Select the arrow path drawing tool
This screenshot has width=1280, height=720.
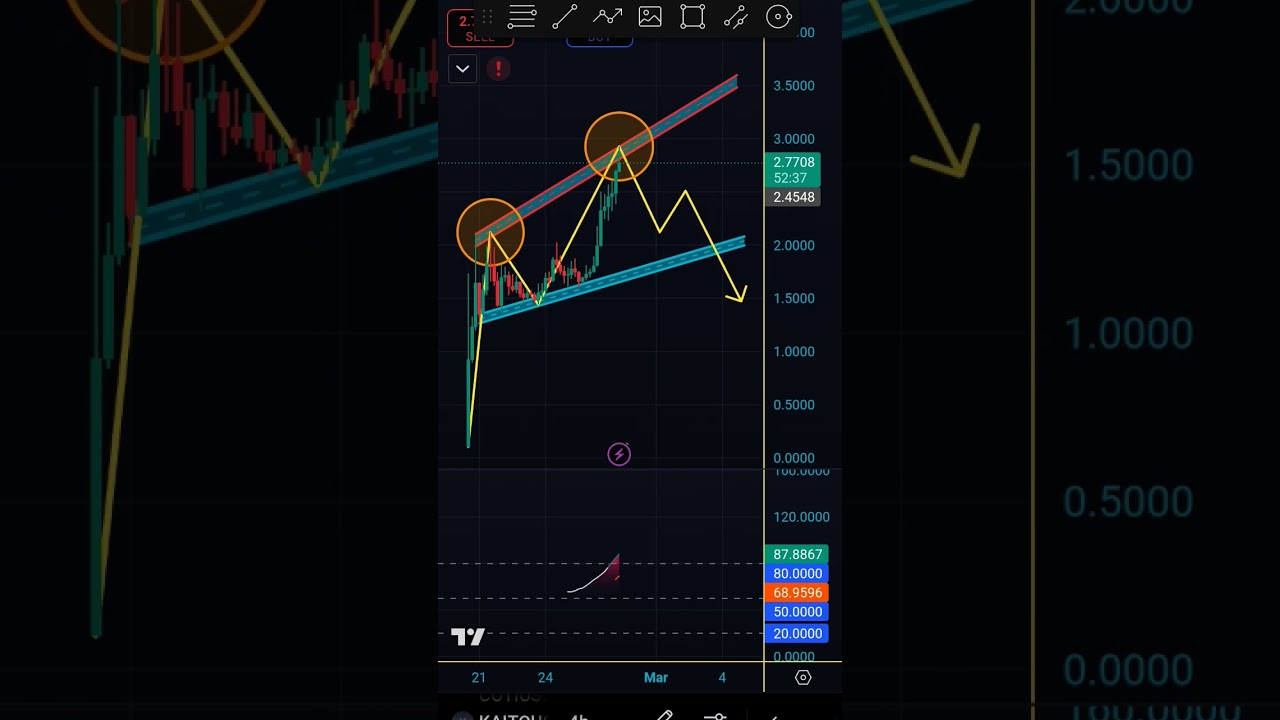pyautogui.click(x=607, y=16)
